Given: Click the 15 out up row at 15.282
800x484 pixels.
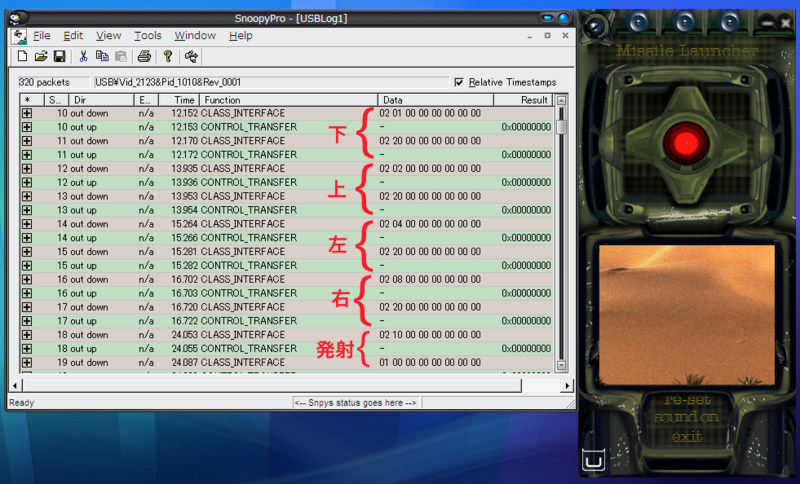Looking at the screenshot, I should pyautogui.click(x=287, y=266).
